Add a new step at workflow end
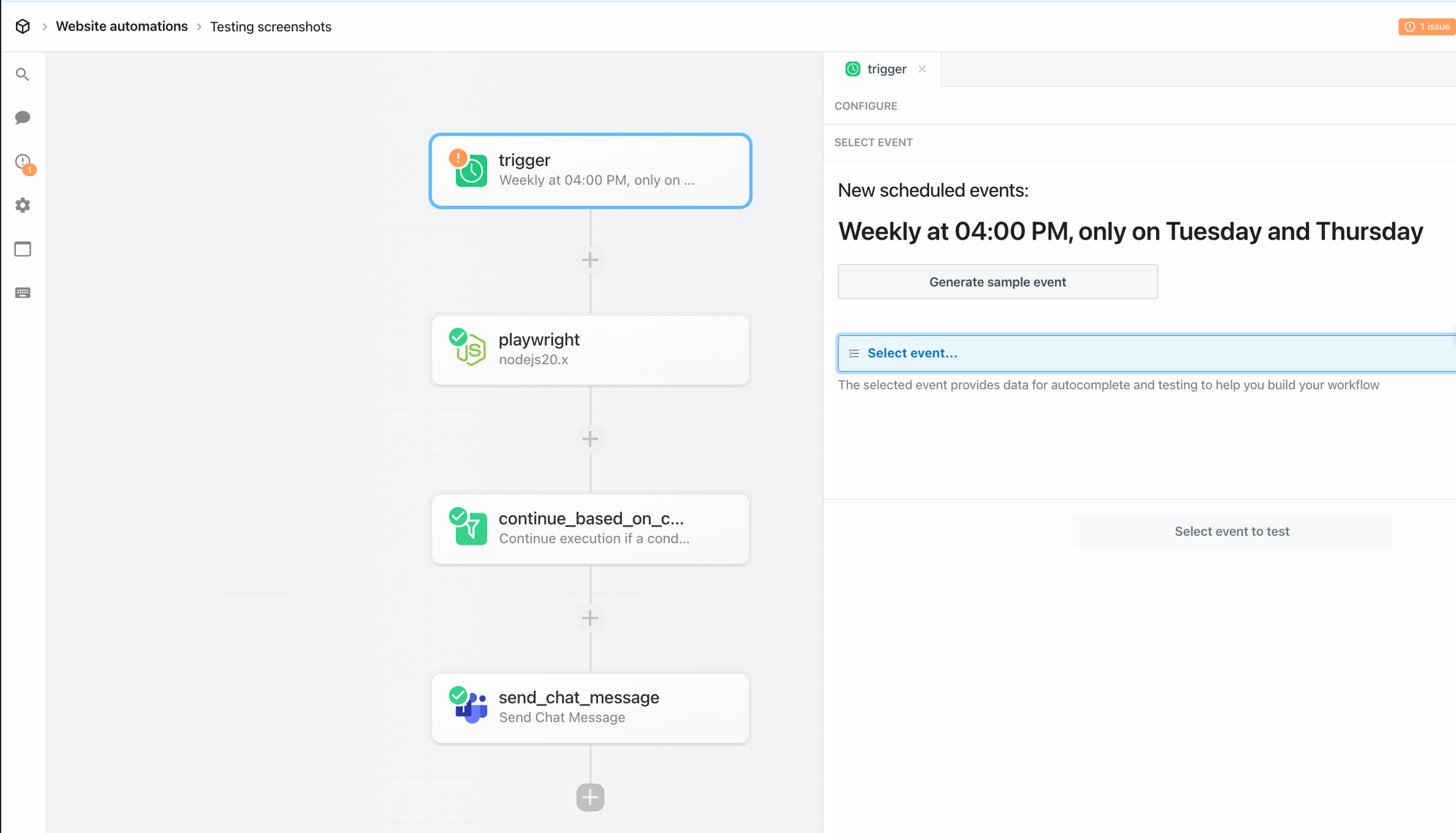The width and height of the screenshot is (1456, 833). 590,797
